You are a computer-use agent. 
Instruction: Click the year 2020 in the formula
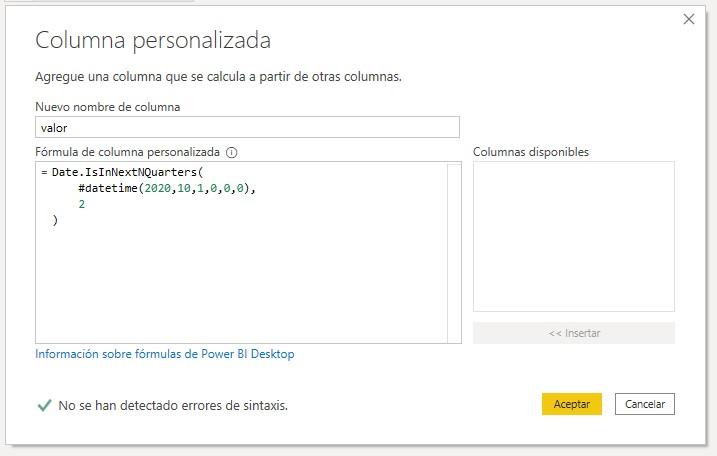pyautogui.click(x=158, y=188)
